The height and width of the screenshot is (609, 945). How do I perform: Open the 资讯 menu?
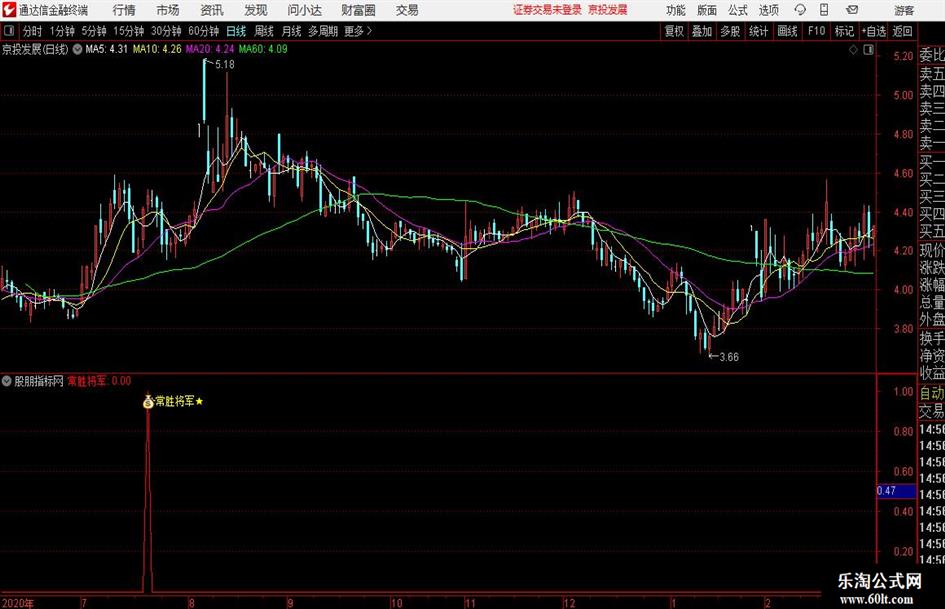tap(212, 10)
